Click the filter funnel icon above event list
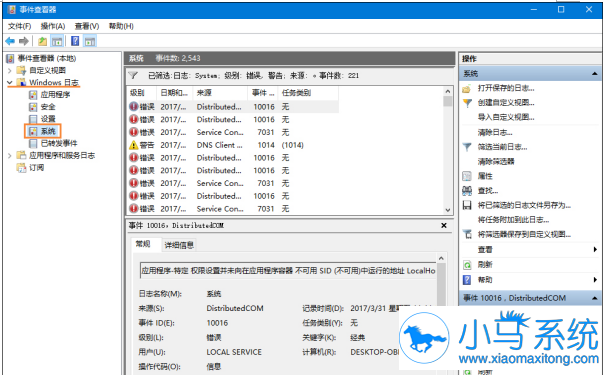 [x=133, y=75]
